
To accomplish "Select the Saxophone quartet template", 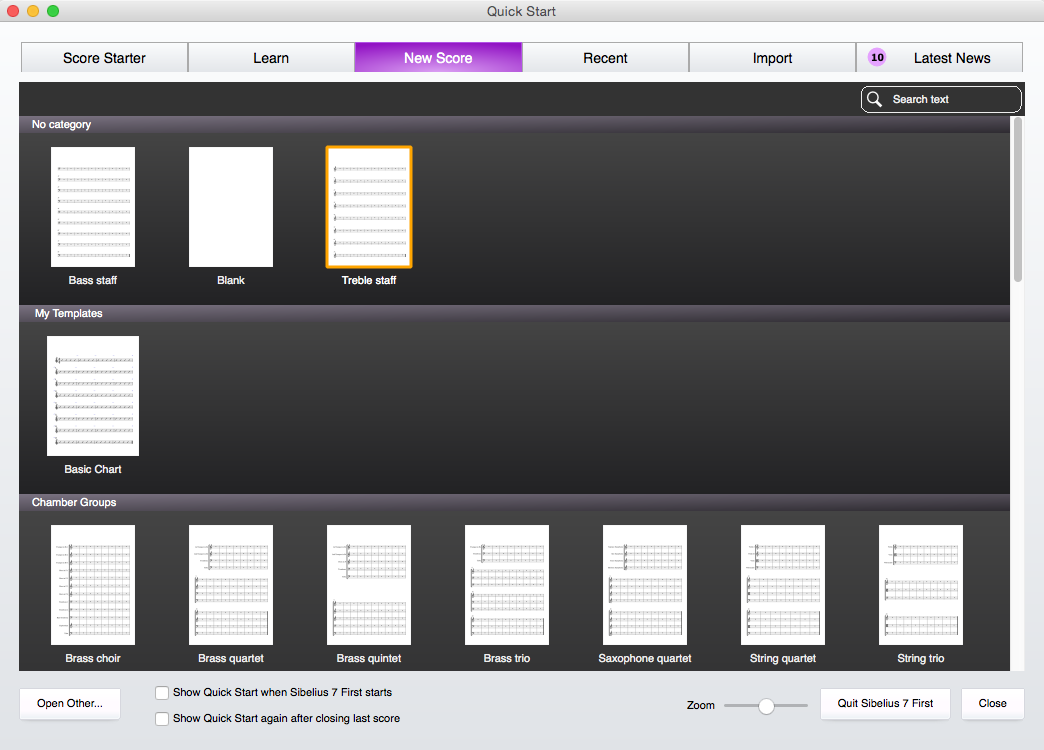I will coord(645,585).
